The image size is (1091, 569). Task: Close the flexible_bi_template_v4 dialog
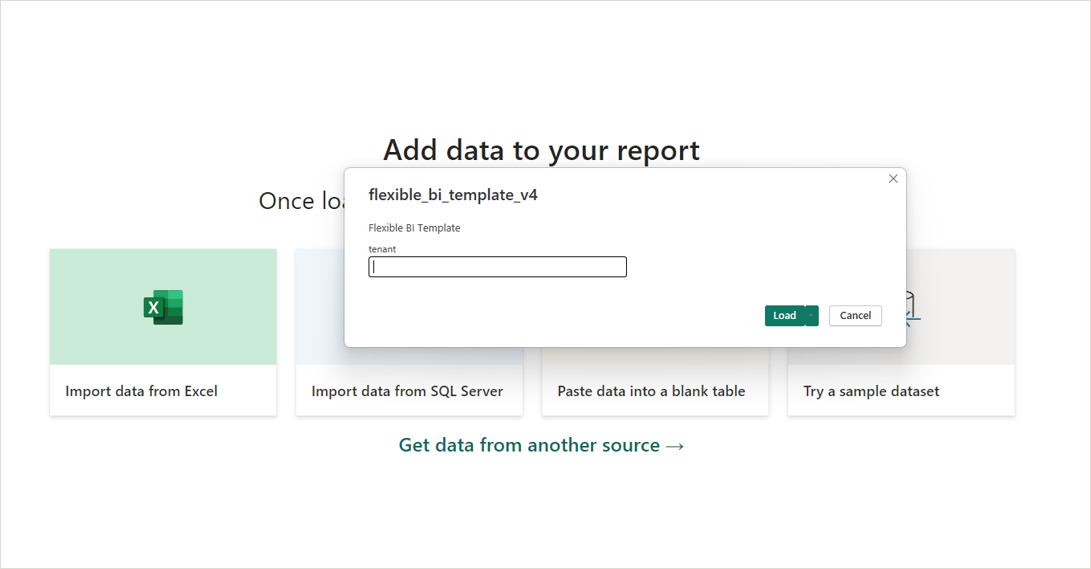(x=893, y=179)
